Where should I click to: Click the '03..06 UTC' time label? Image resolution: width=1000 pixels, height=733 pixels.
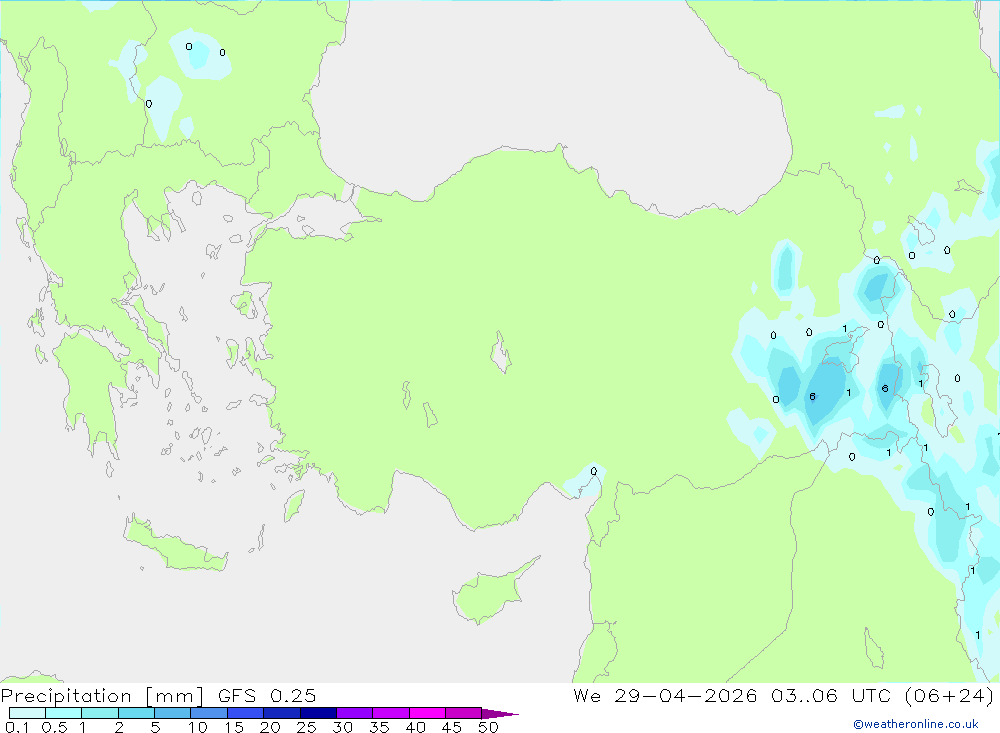(x=830, y=695)
